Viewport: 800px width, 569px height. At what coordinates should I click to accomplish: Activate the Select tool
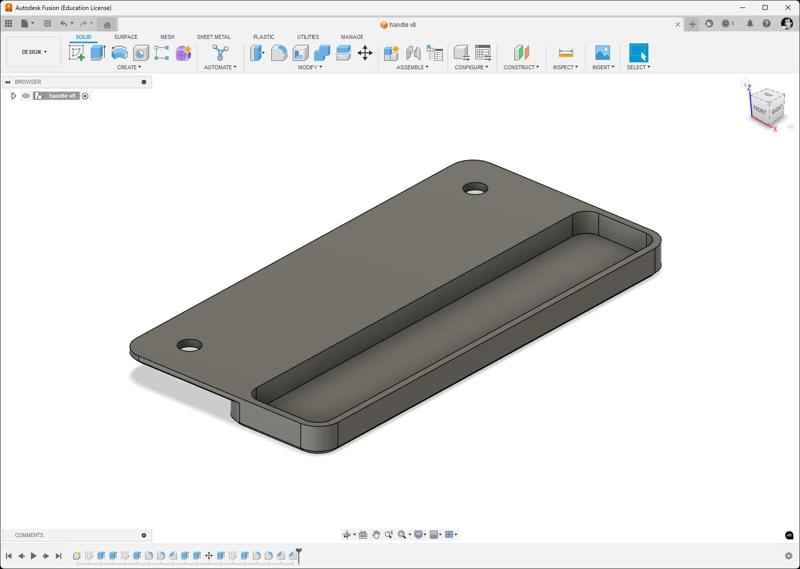coord(638,53)
